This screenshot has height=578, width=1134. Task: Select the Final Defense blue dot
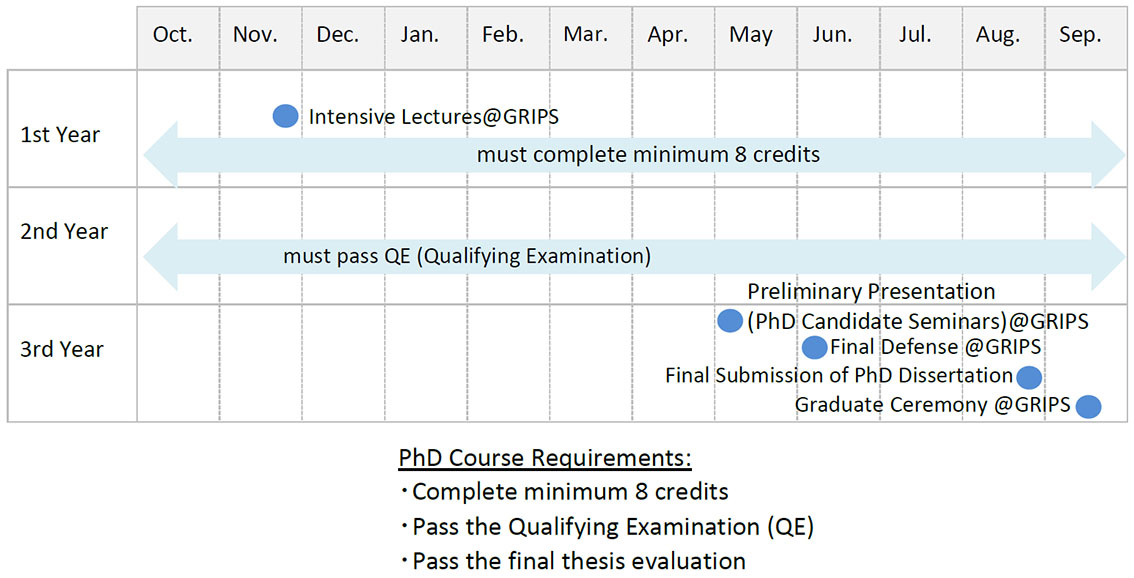814,347
